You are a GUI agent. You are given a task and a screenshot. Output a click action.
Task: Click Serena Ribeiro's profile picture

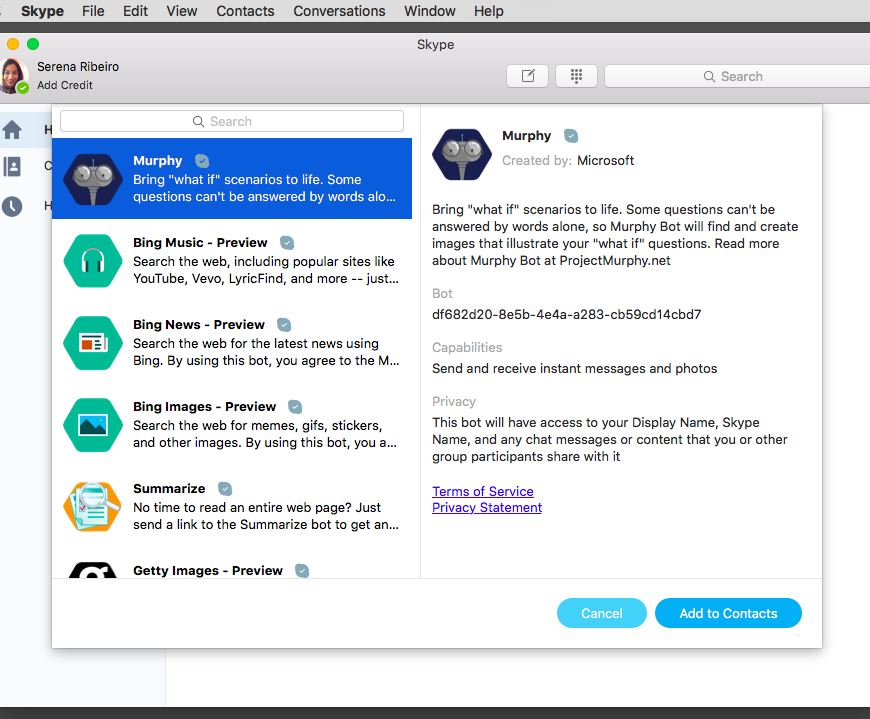click(14, 75)
